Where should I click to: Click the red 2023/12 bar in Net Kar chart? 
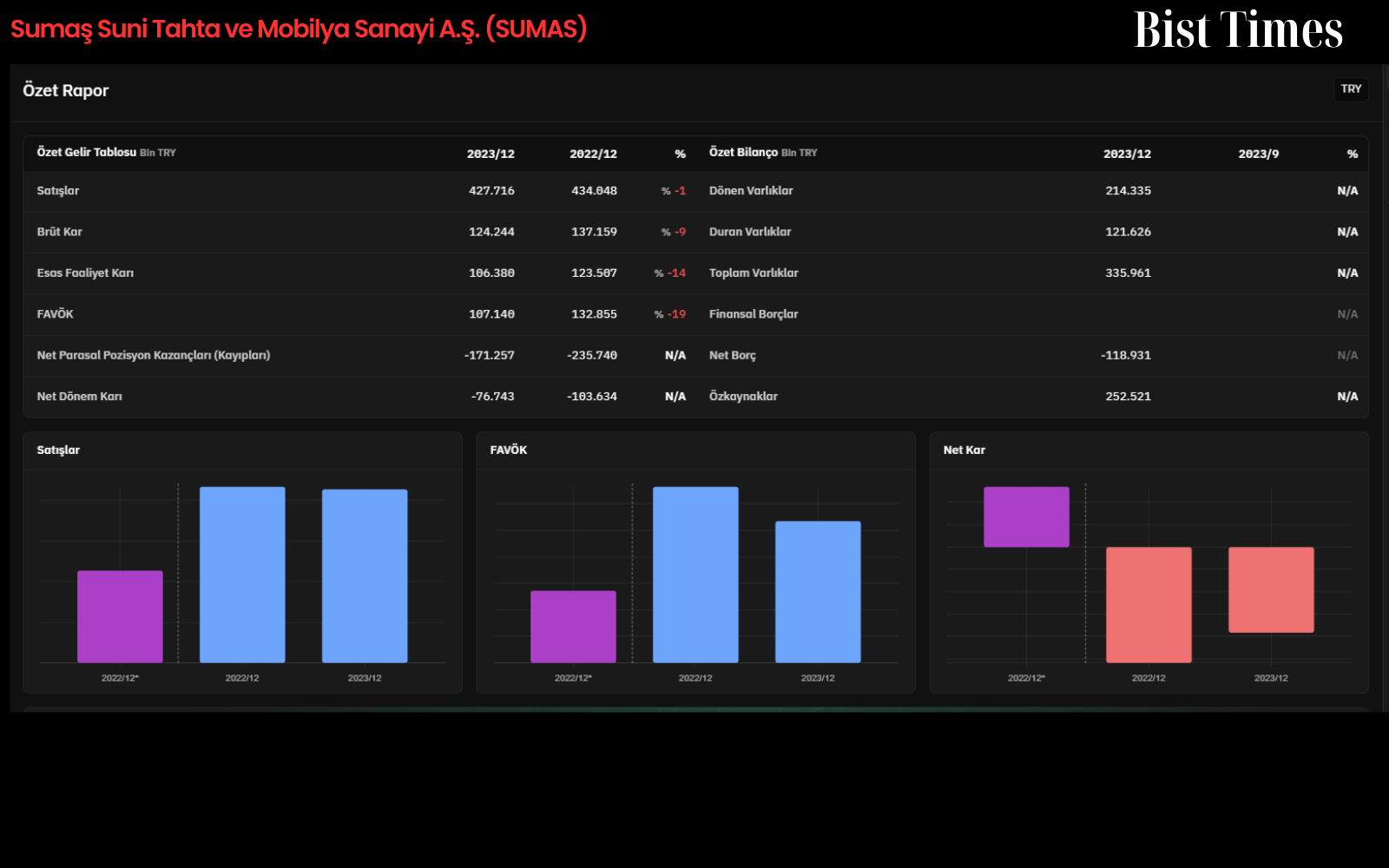coord(1271,589)
